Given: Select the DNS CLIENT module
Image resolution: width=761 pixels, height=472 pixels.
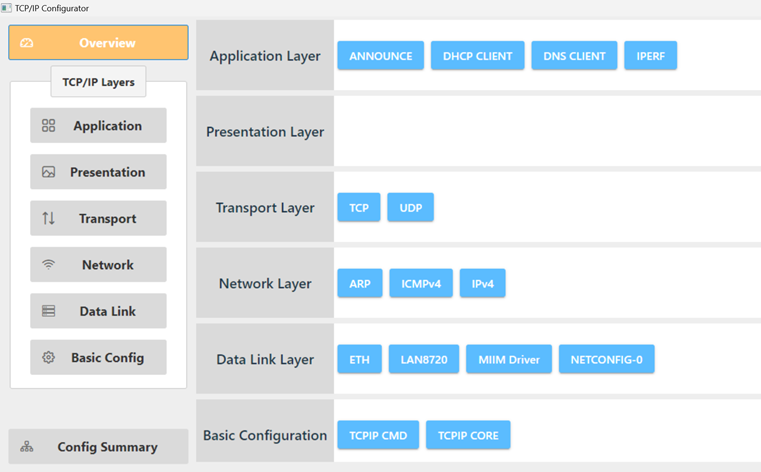Looking at the screenshot, I should (x=574, y=56).
